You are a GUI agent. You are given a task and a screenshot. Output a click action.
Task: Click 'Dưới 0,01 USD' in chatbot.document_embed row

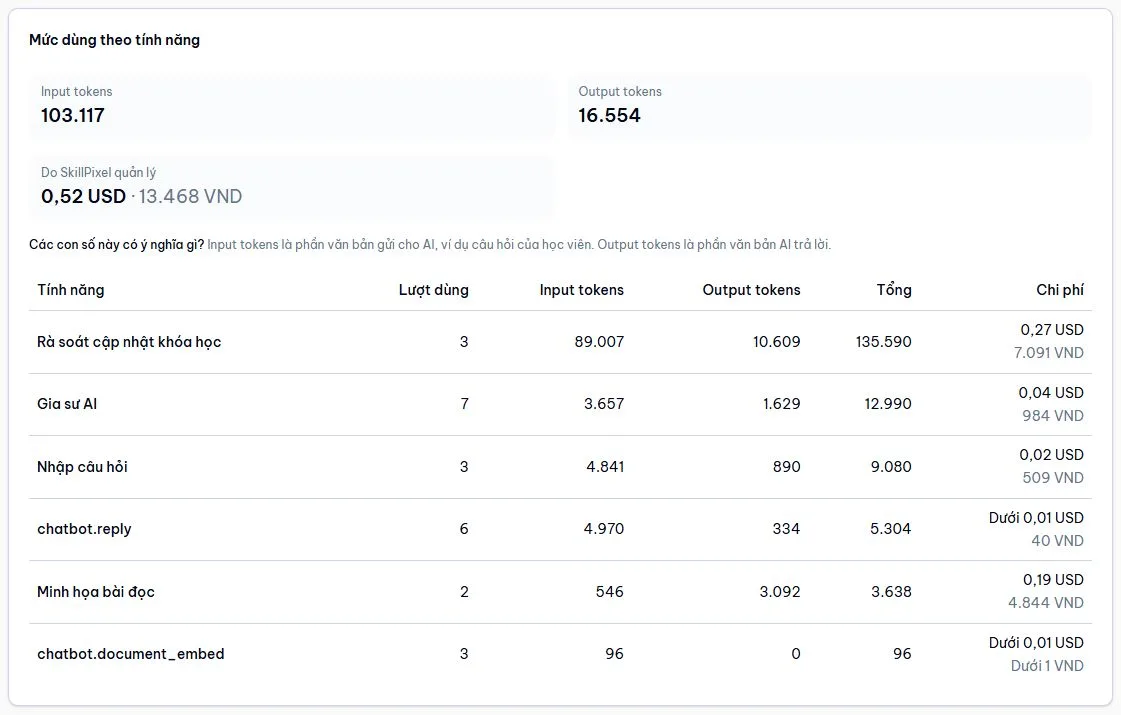[1036, 643]
